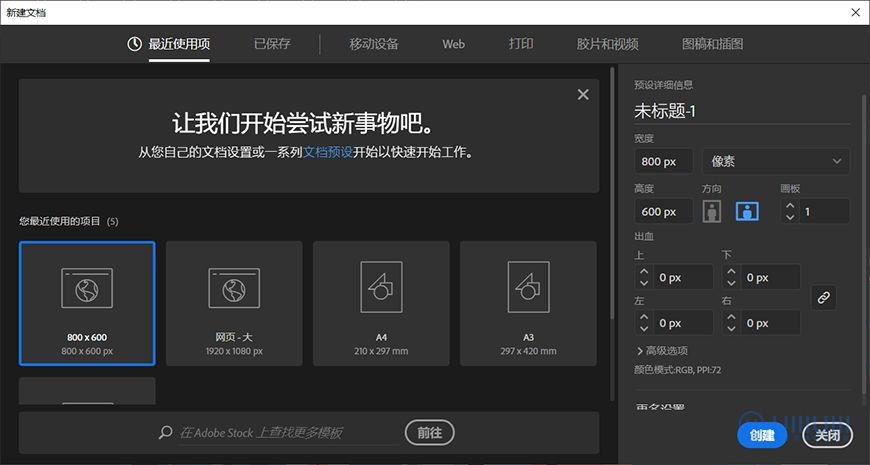Increase the 左 left bleed value
870x465 pixels.
coord(644,317)
